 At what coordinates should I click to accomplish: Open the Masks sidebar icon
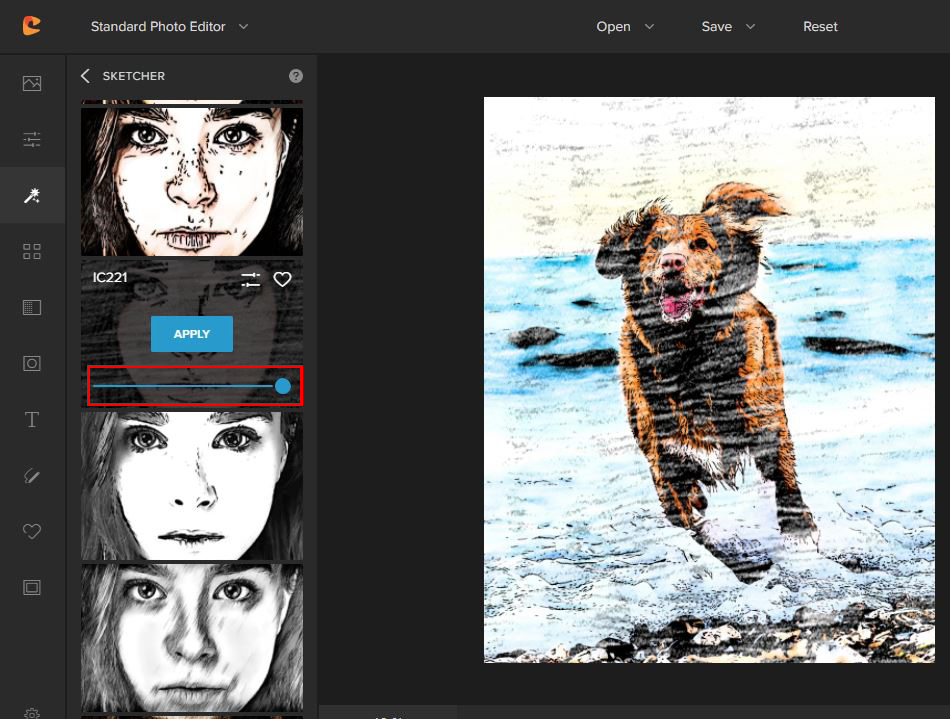coord(32,307)
